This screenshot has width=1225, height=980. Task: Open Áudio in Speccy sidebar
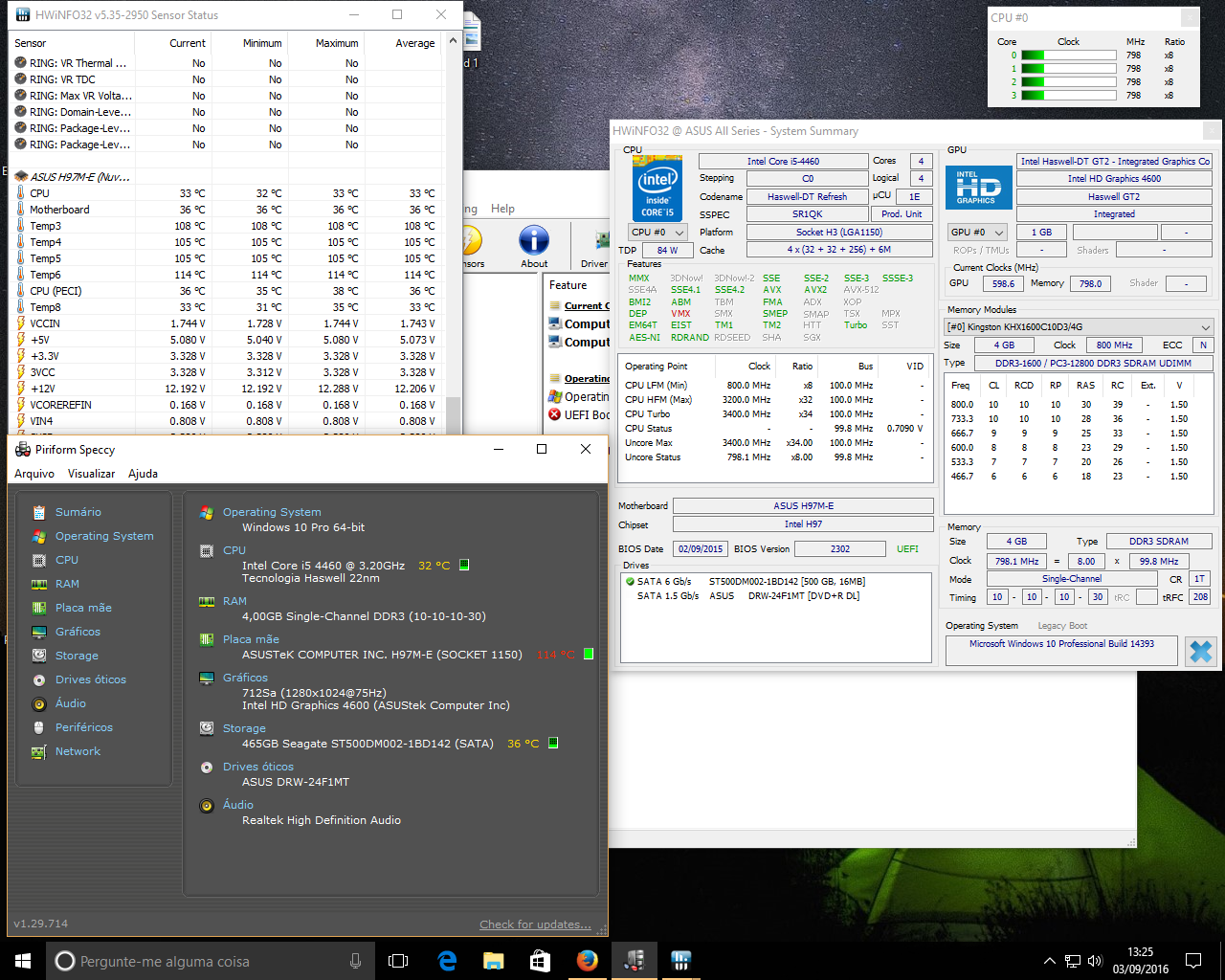71,703
